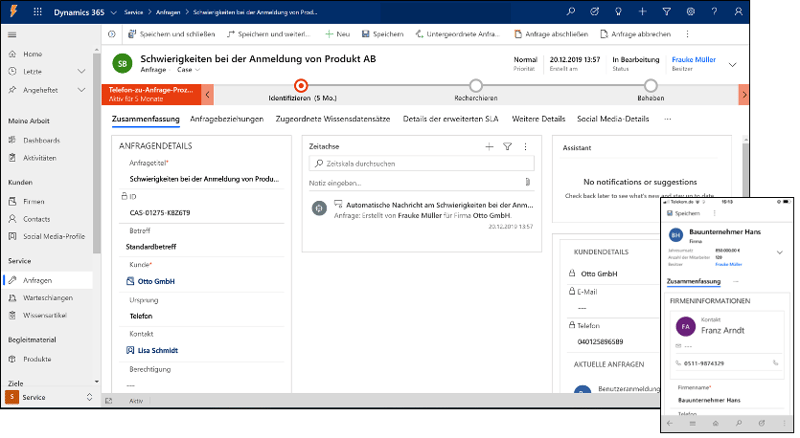The image size is (800, 438).
Task: Expand header chevron in mobile preview
Action: click(x=780, y=252)
